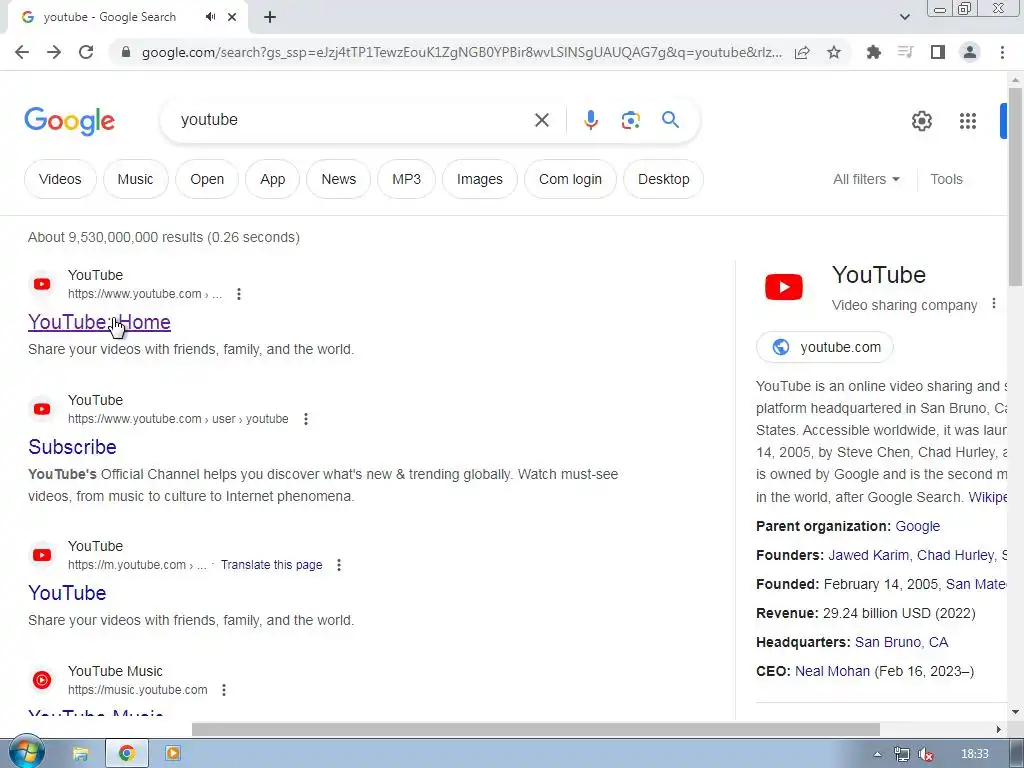
Task: Open Chrome's three-dot menu
Action: click(x=1002, y=52)
